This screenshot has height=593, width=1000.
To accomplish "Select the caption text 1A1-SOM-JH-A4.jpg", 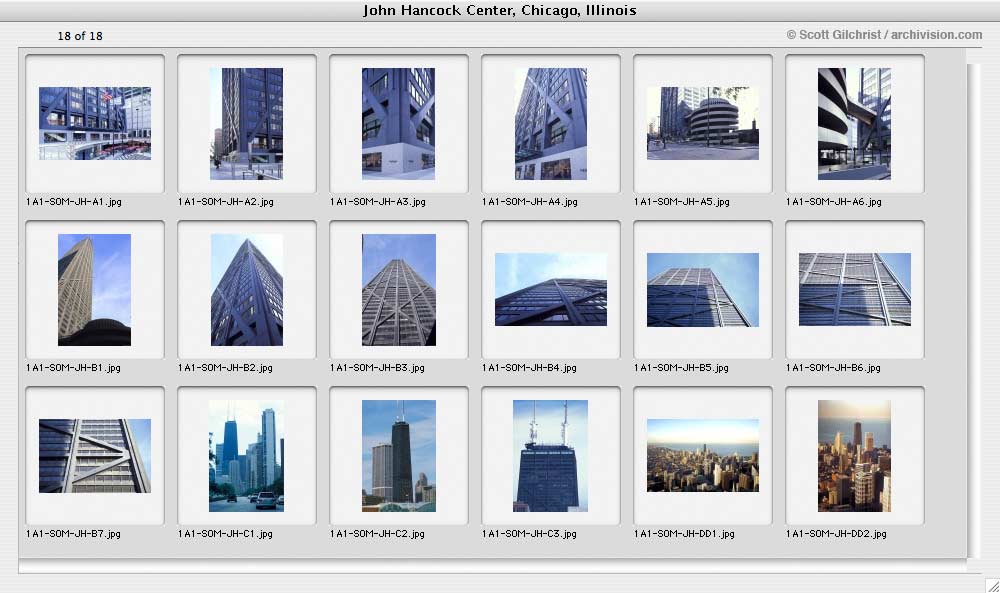I will click(x=530, y=201).
